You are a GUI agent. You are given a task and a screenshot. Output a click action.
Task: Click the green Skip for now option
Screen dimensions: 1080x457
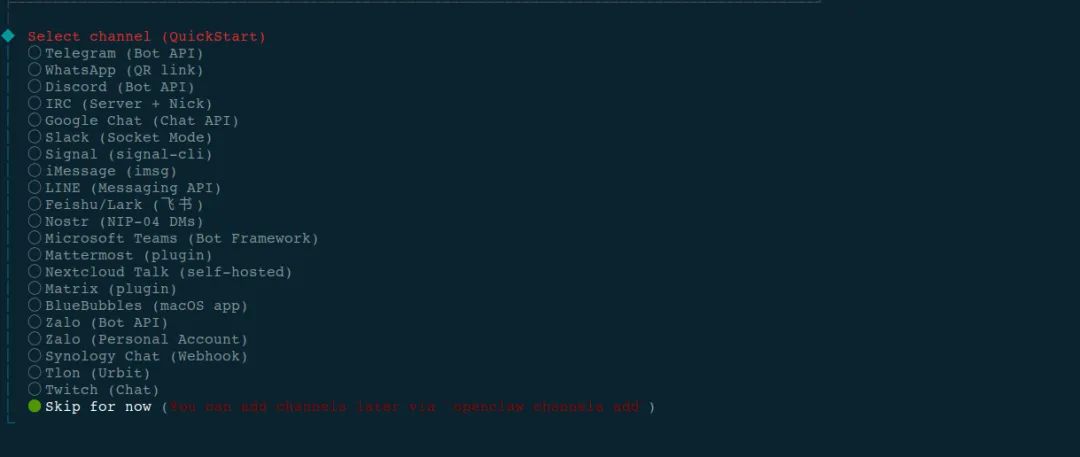click(x=90, y=407)
